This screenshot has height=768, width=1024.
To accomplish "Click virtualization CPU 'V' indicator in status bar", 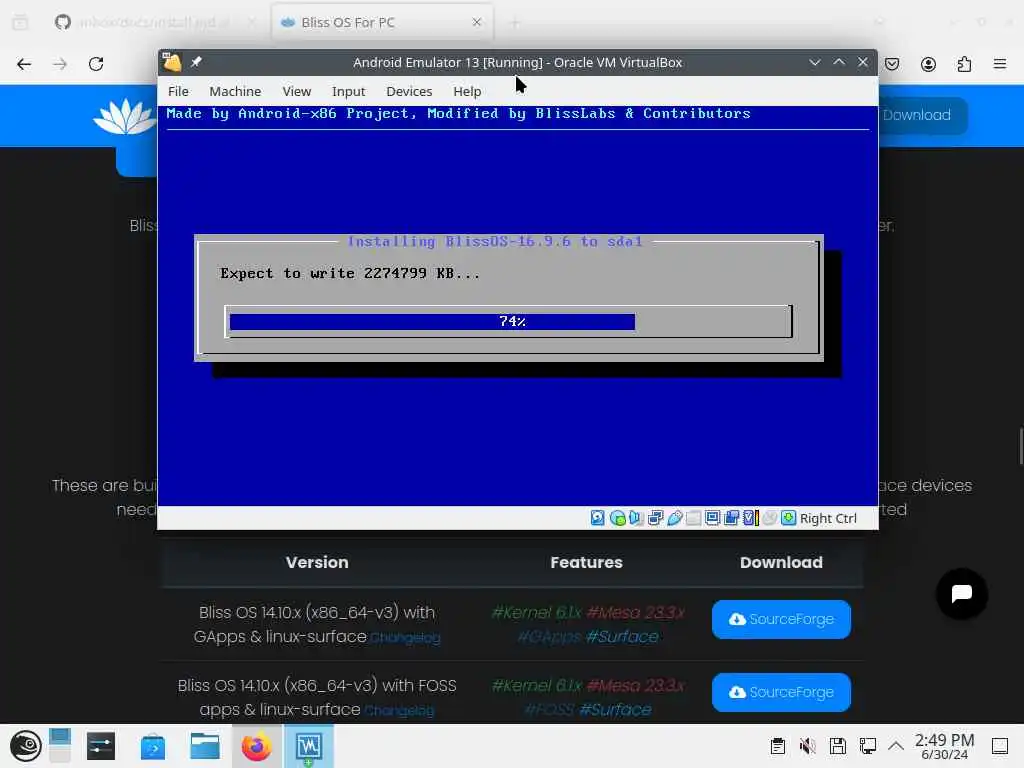I will pos(750,518).
